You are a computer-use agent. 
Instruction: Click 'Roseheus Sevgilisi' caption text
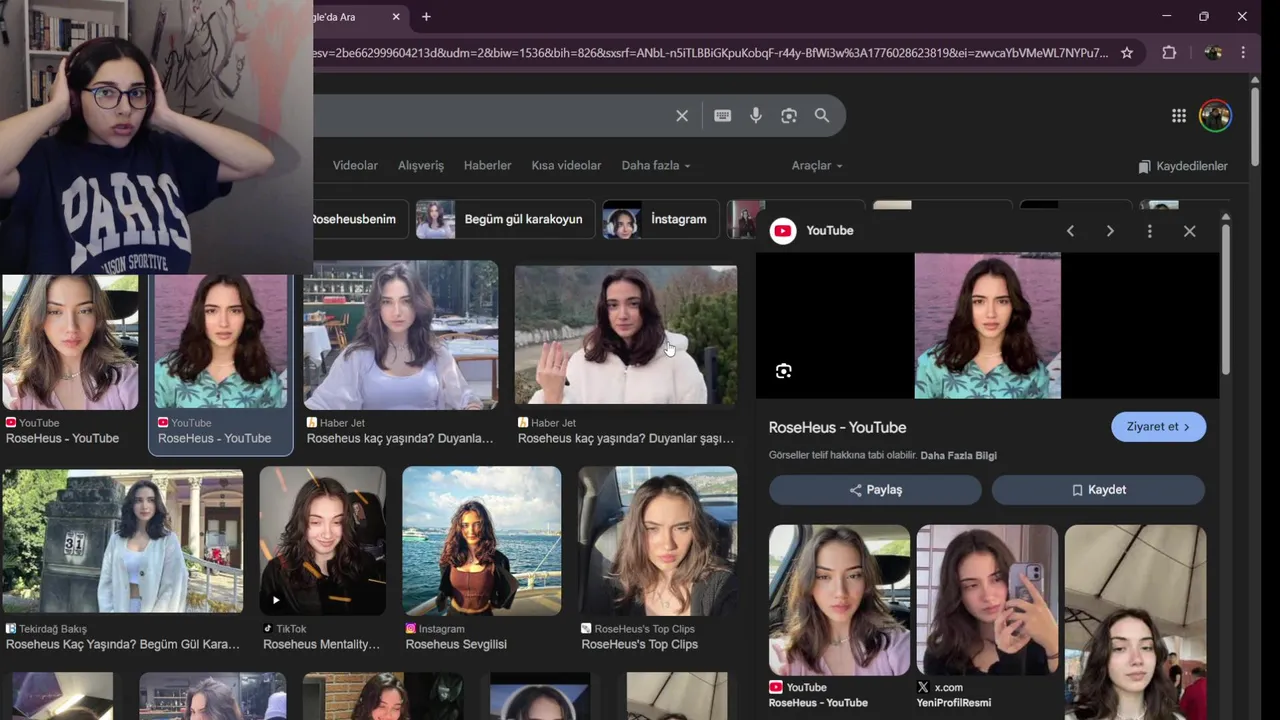(x=456, y=645)
